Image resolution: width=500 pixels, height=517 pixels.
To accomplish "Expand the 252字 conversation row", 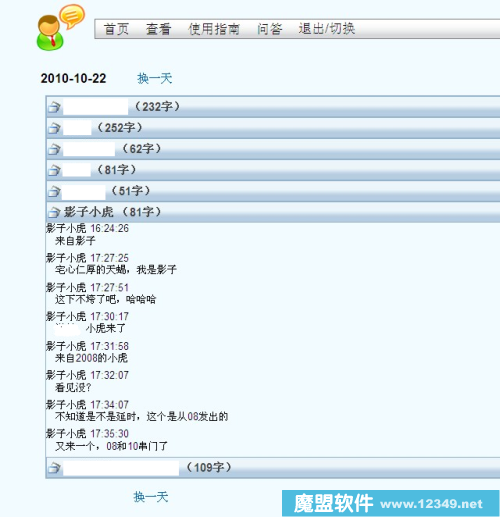I will (x=273, y=128).
